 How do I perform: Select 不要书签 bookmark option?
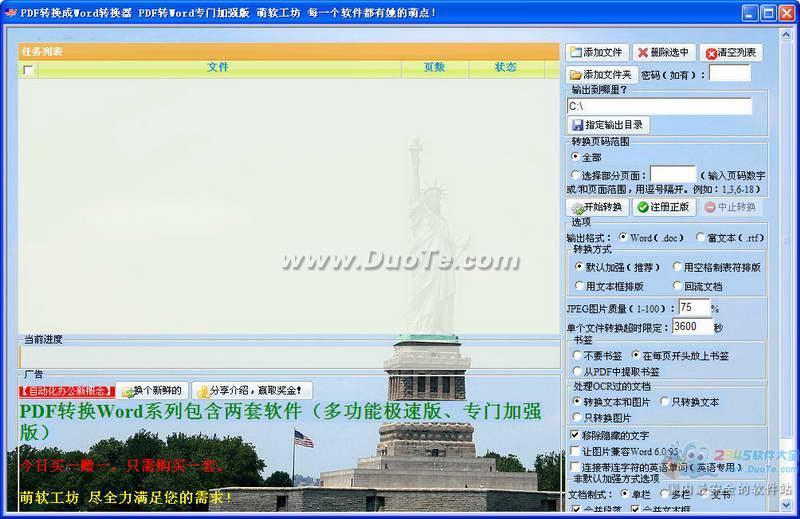coord(577,355)
